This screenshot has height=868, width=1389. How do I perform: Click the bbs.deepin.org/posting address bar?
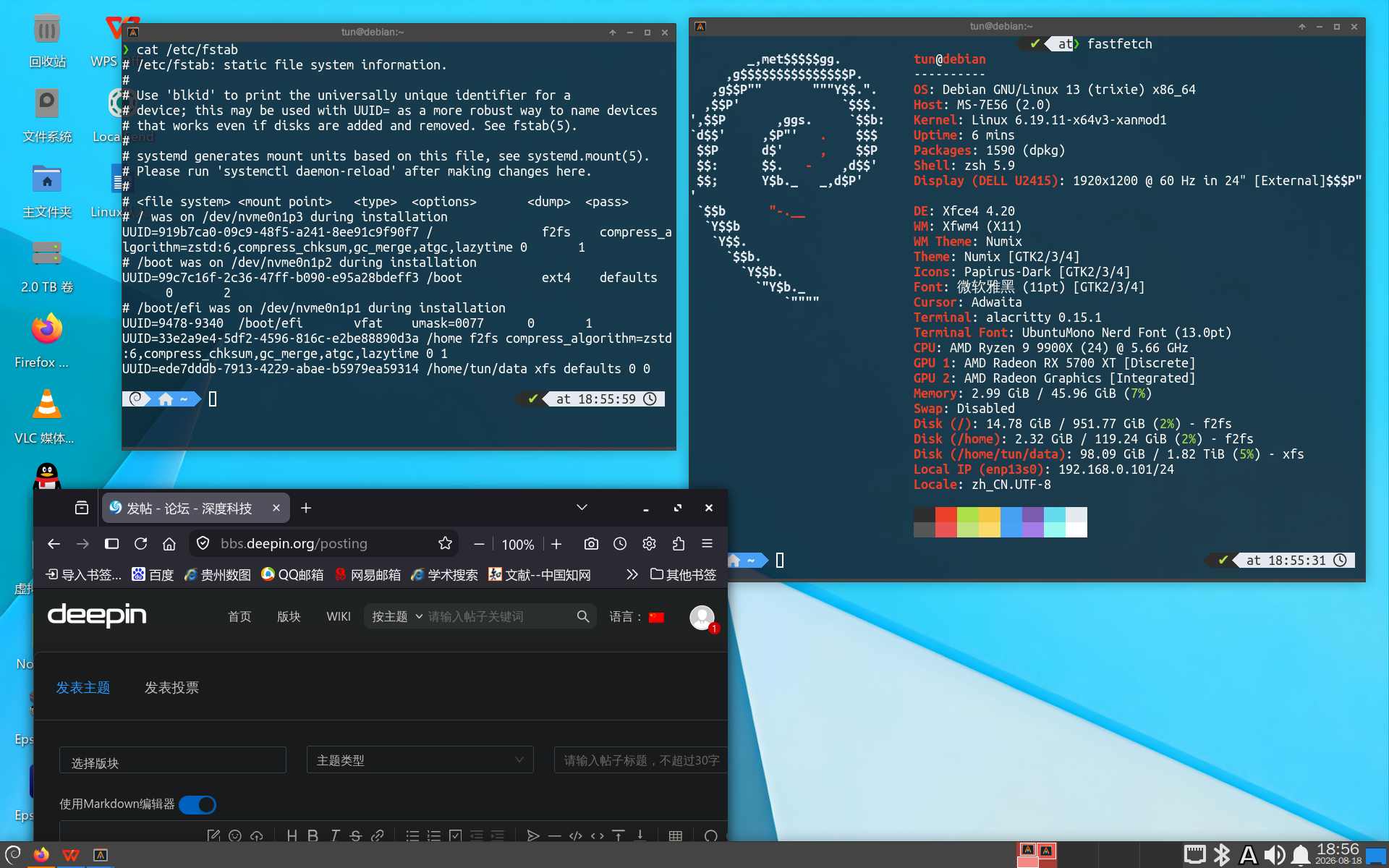(x=323, y=543)
